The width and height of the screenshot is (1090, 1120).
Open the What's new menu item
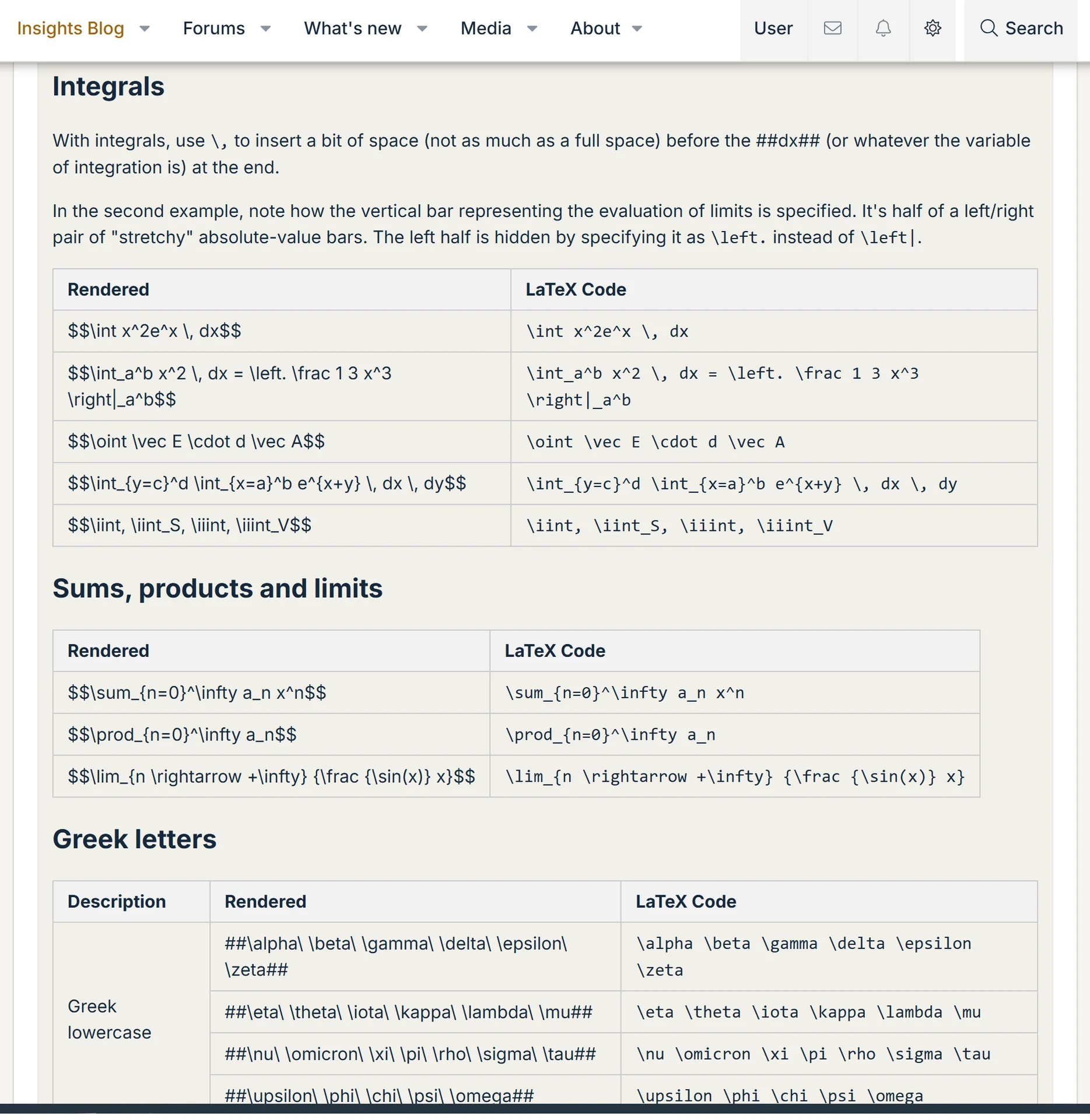352,28
